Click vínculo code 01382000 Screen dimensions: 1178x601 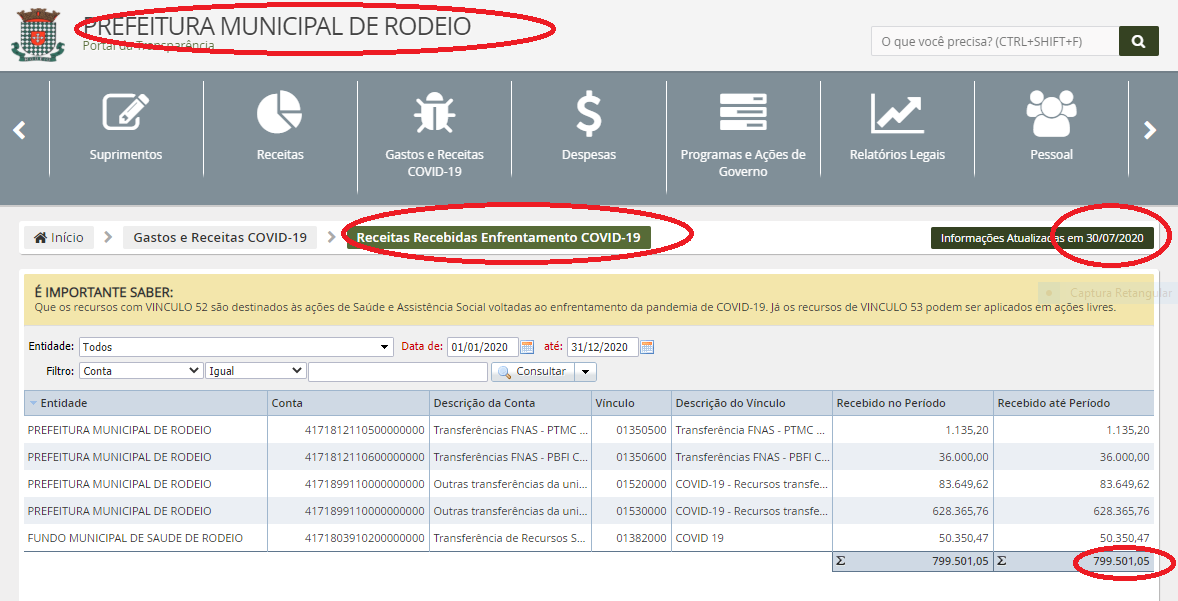click(642, 539)
